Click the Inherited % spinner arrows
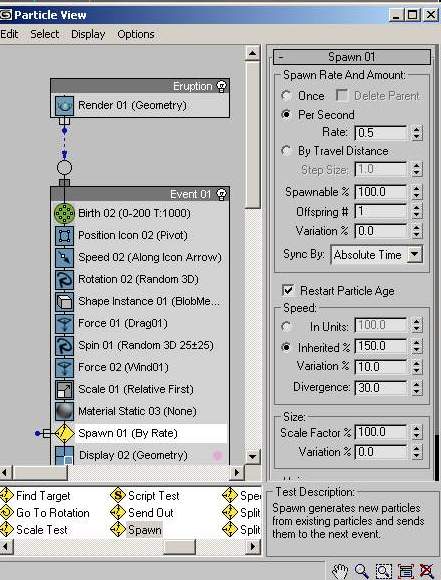Image resolution: width=441 pixels, height=580 pixels. coord(417,347)
